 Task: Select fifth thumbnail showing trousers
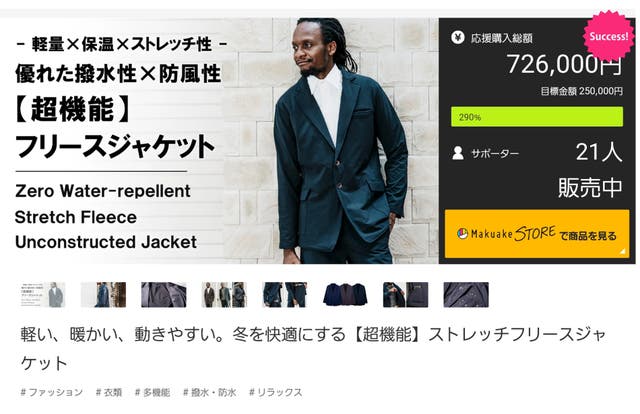(x=284, y=294)
